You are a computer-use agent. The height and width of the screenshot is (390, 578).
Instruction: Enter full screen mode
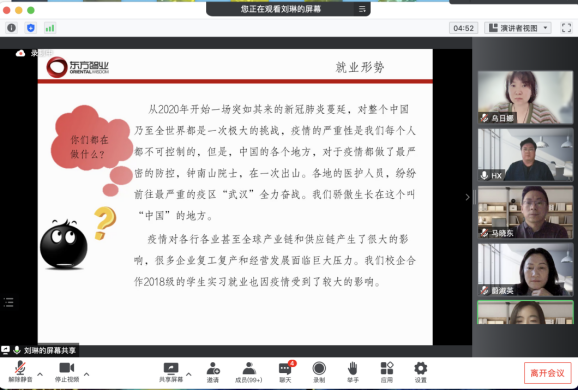[566, 28]
